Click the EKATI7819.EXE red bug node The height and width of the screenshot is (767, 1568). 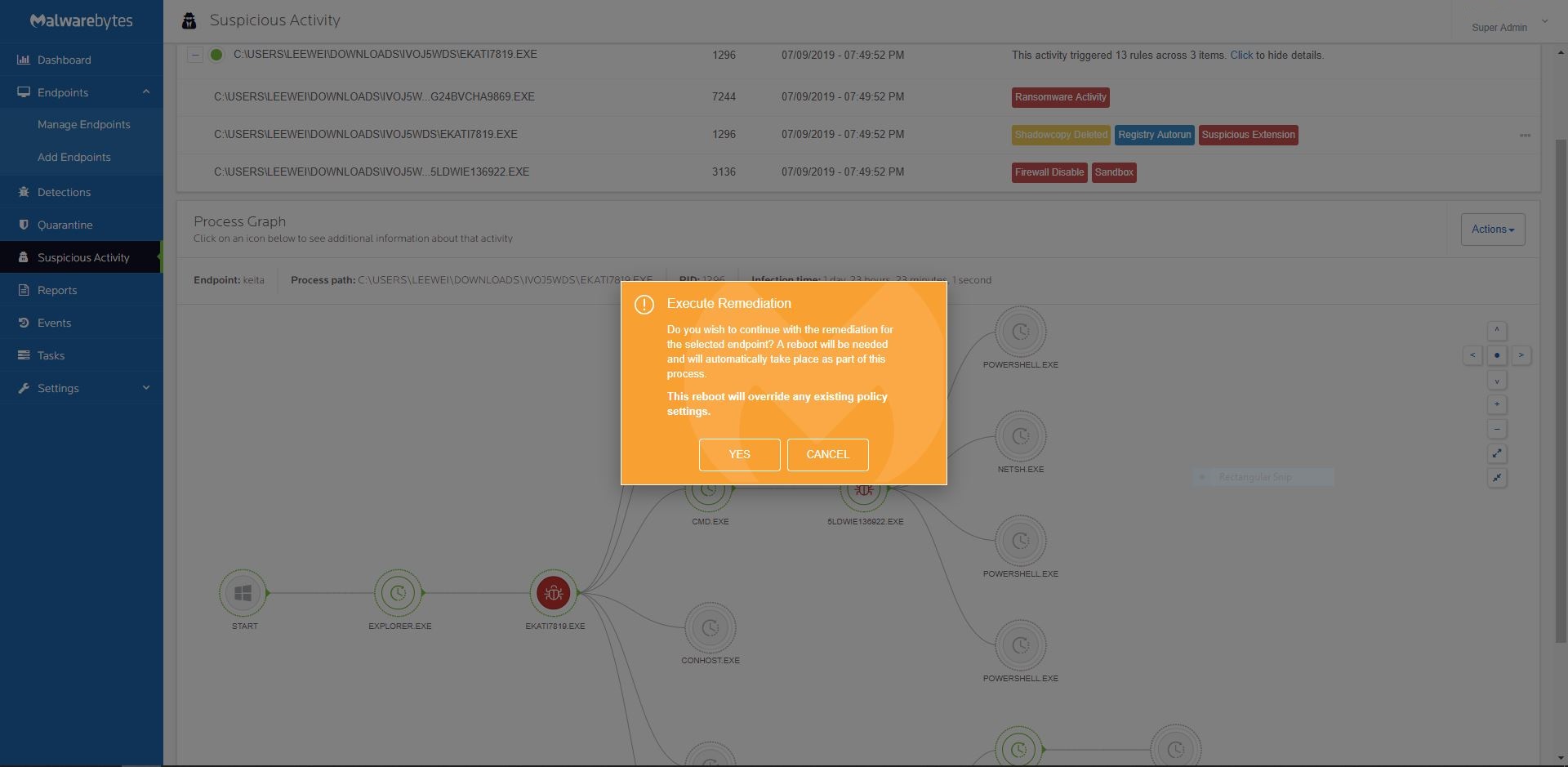554,593
